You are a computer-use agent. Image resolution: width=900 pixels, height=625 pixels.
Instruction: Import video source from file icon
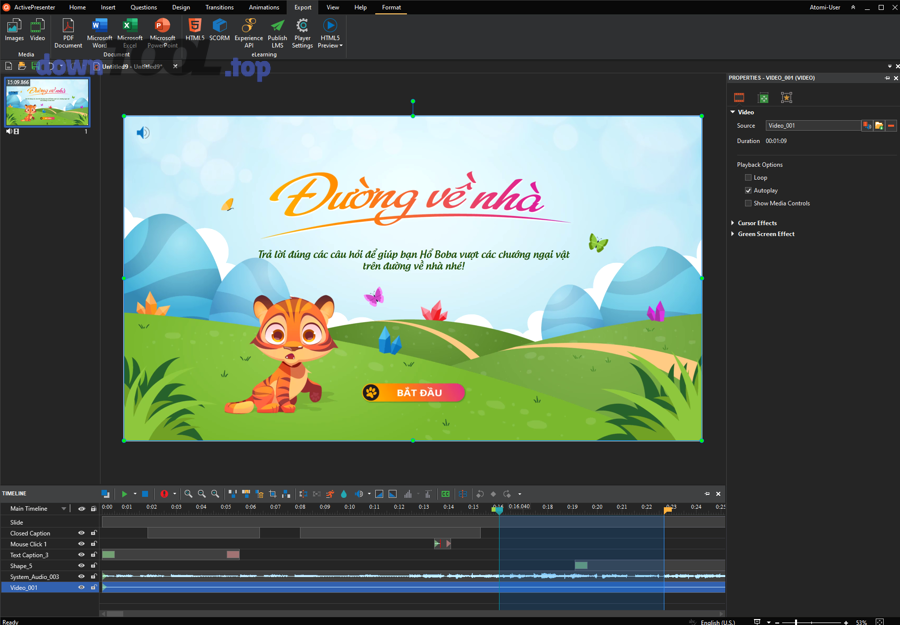pos(879,126)
